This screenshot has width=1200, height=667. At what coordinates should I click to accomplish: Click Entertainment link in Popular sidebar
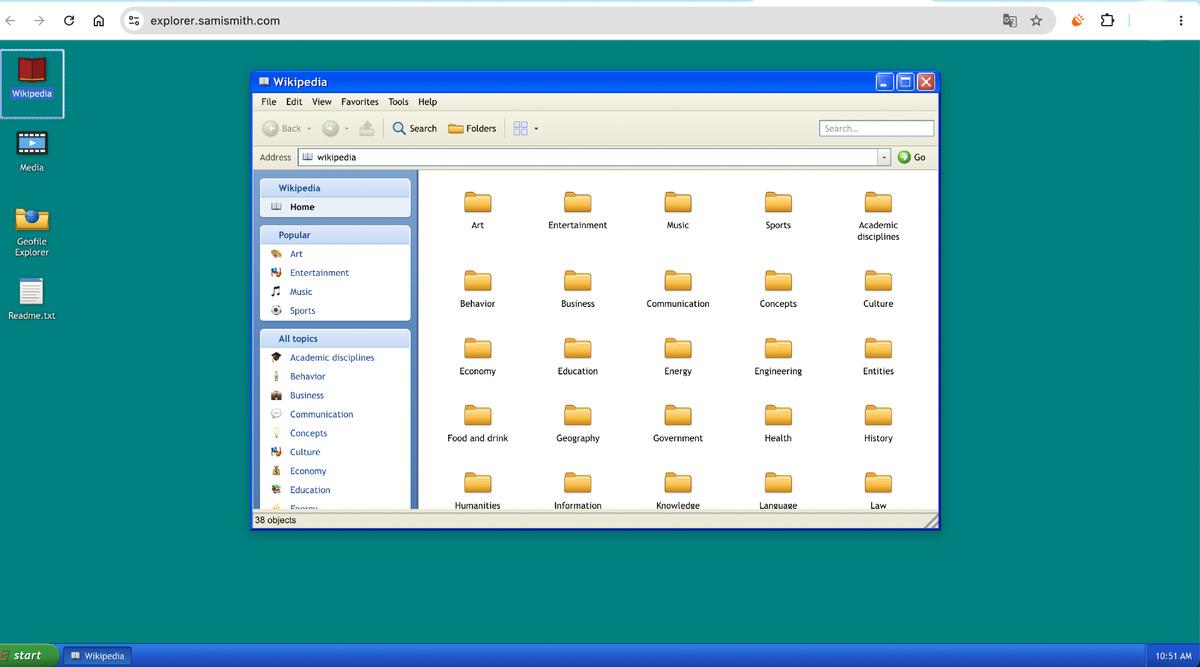click(319, 273)
